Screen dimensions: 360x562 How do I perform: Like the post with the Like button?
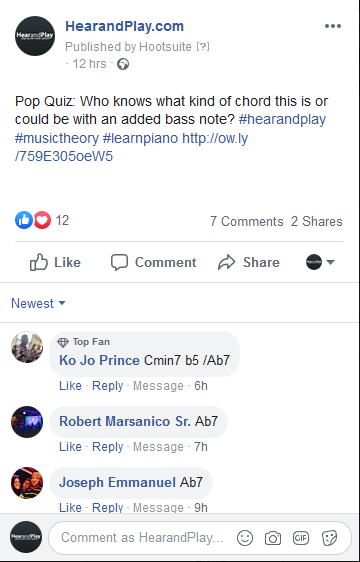tap(55, 262)
